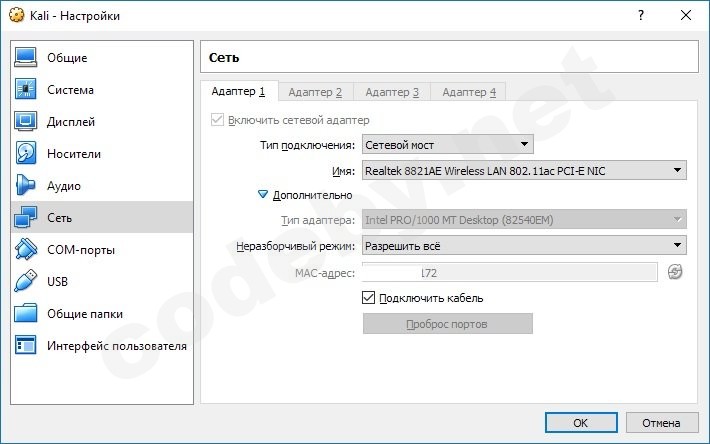Open the Общие settings icon

(x=25, y=57)
